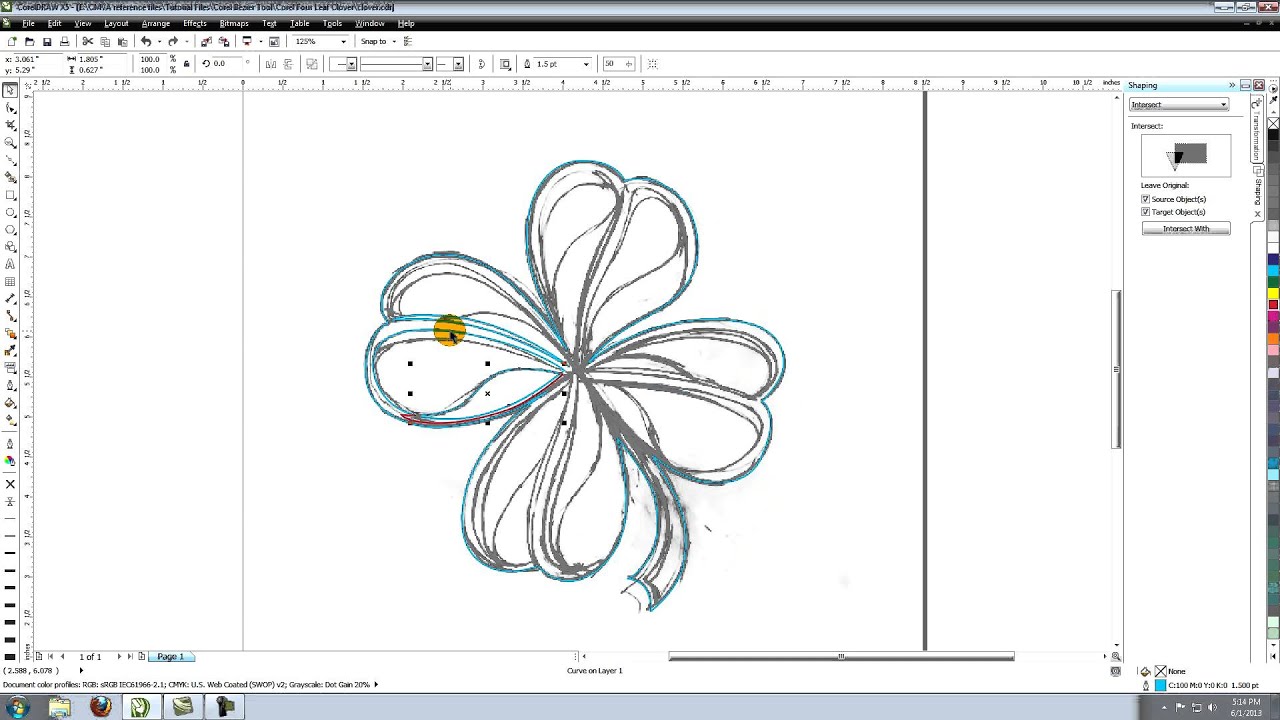This screenshot has width=1280, height=720.
Task: Open the Bitmaps menu
Action: point(234,23)
